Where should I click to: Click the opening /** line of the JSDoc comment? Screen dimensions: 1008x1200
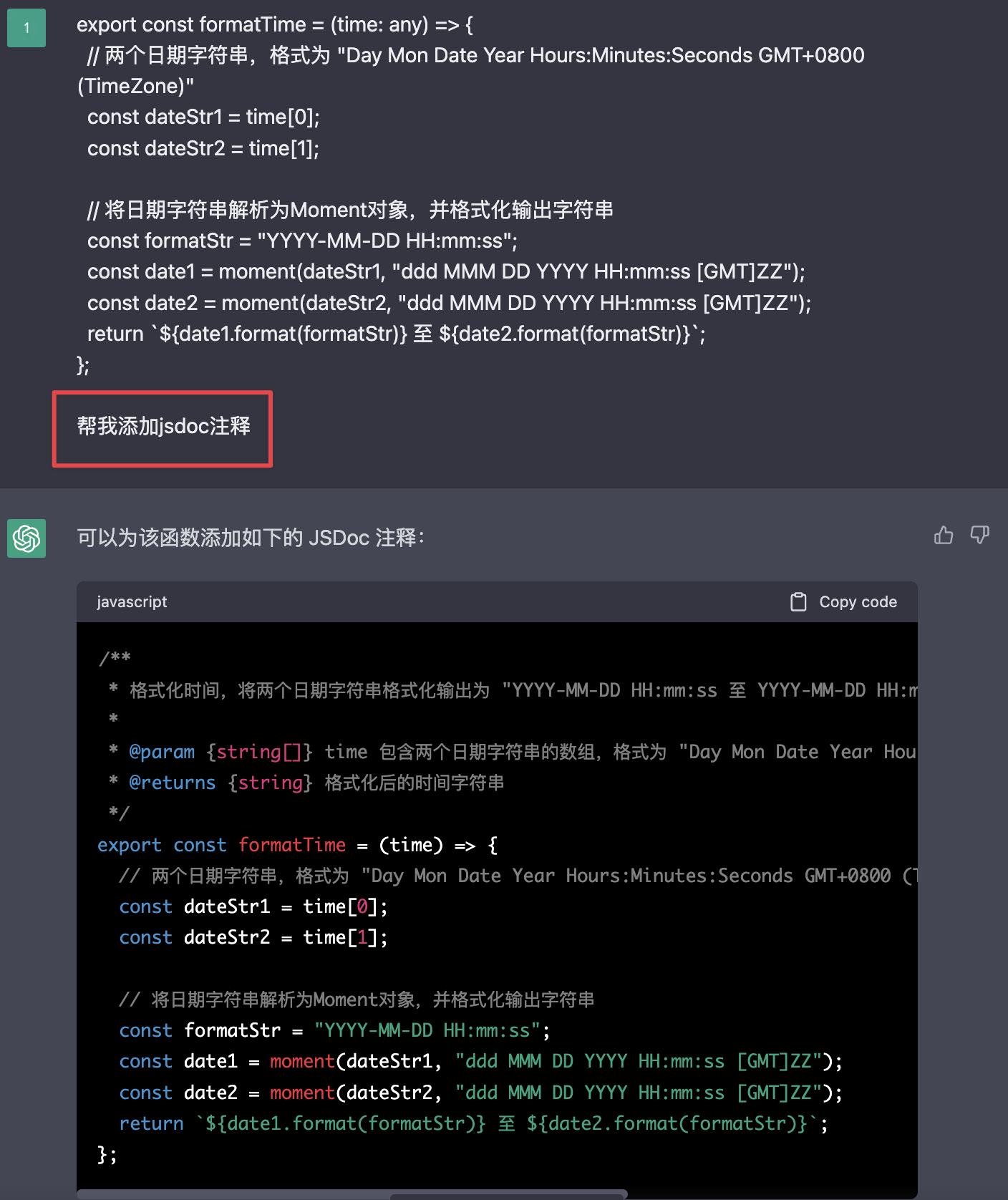click(115, 658)
